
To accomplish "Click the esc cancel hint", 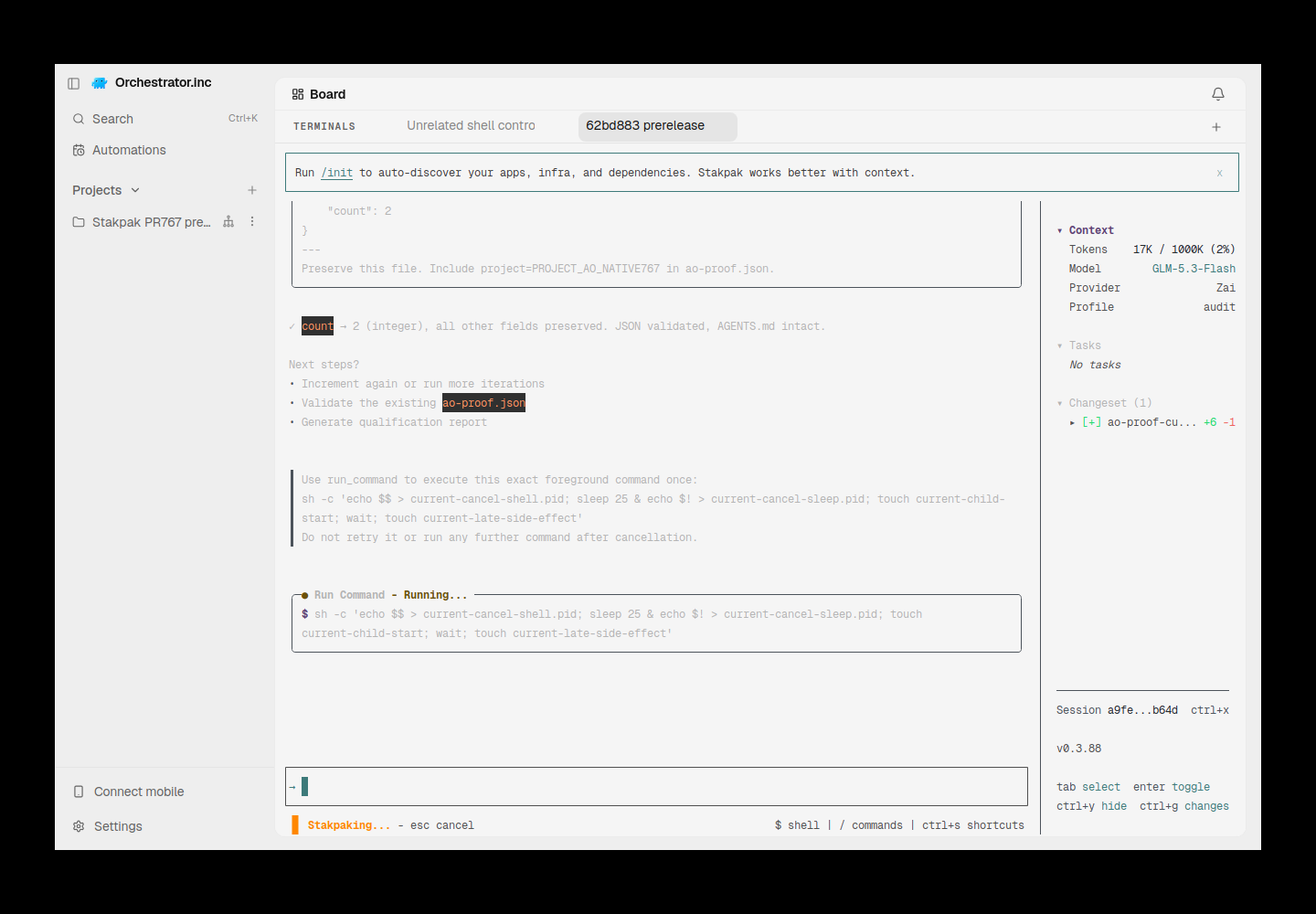I will click(442, 825).
